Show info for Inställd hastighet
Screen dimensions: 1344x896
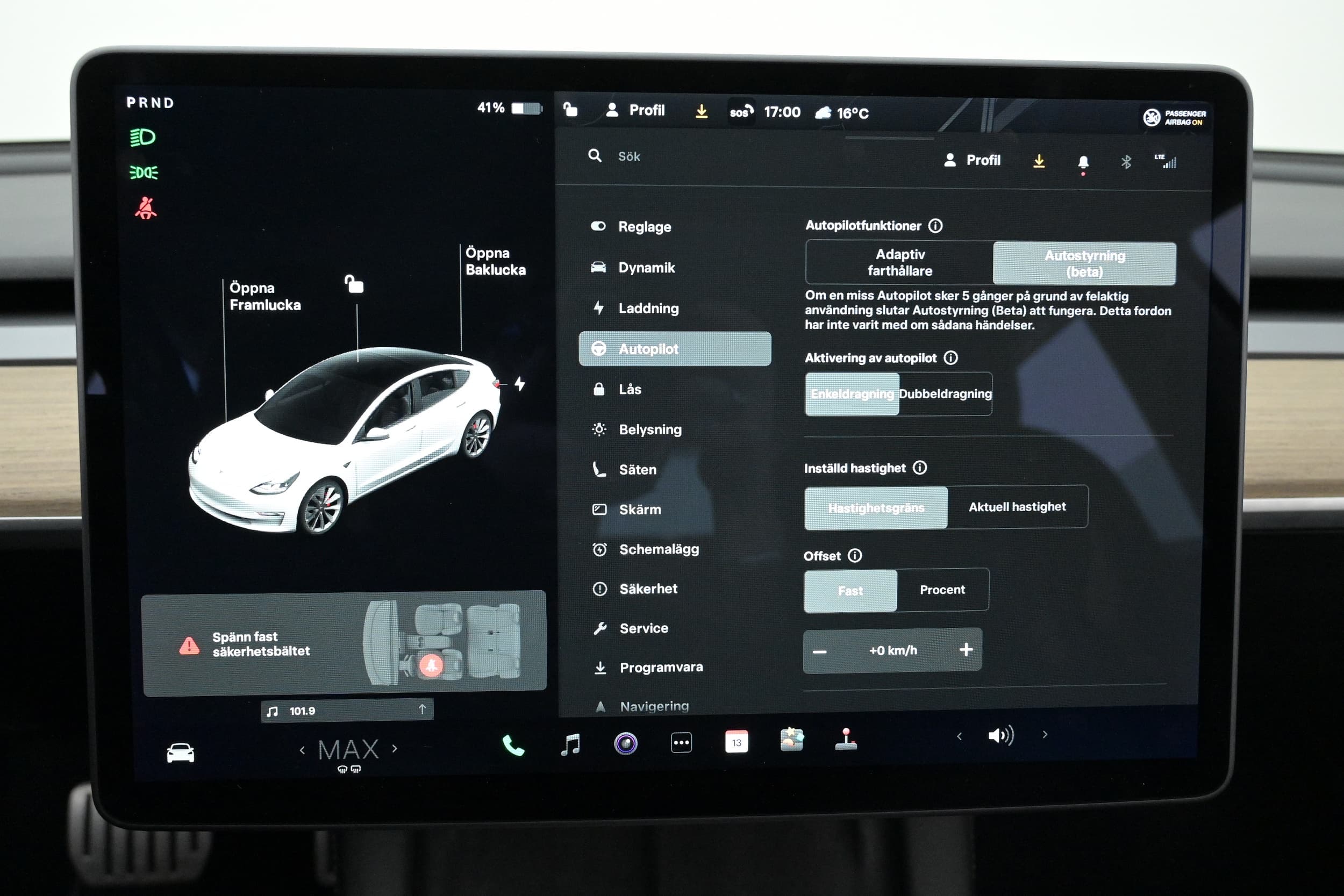(x=920, y=468)
